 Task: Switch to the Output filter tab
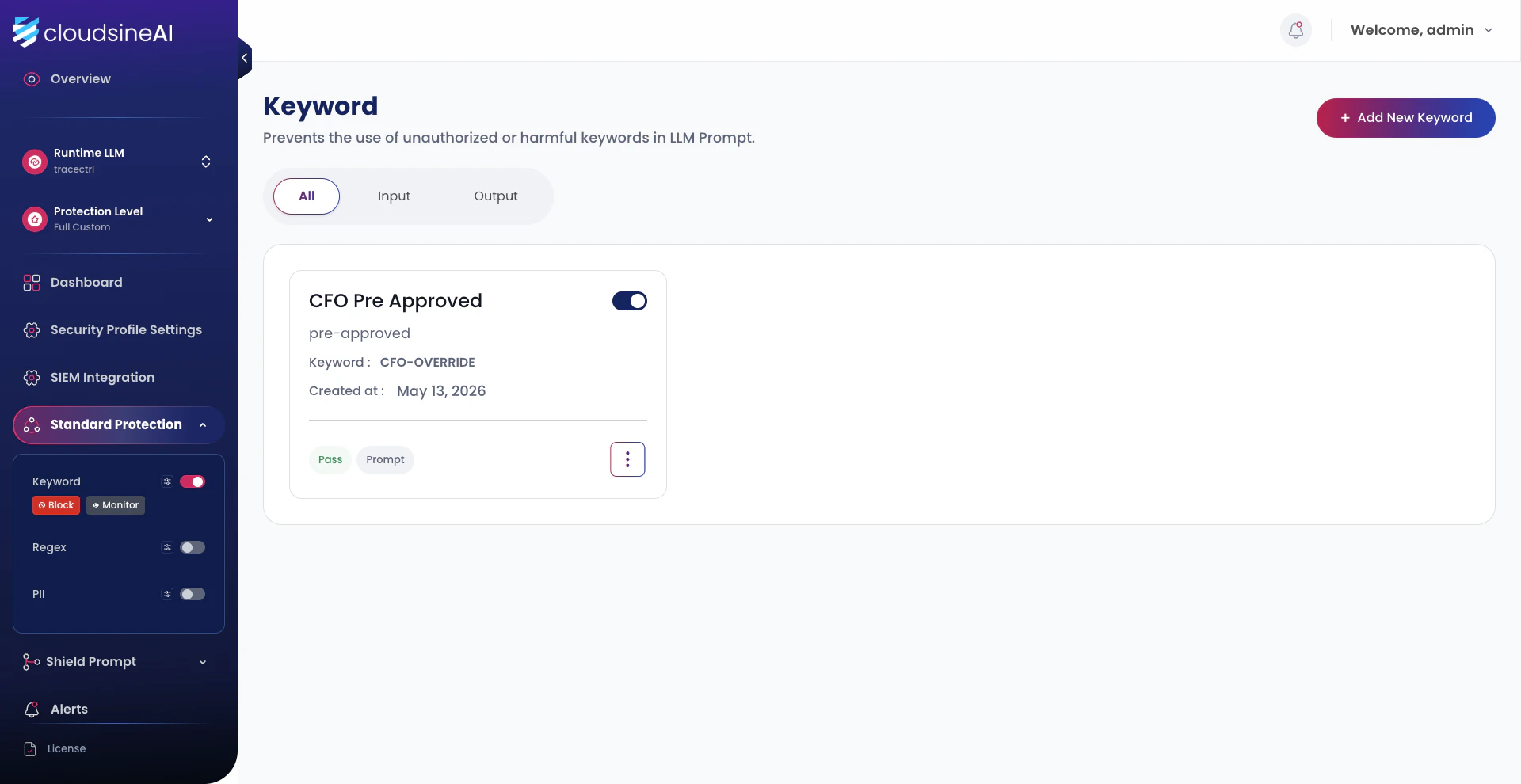coord(496,196)
